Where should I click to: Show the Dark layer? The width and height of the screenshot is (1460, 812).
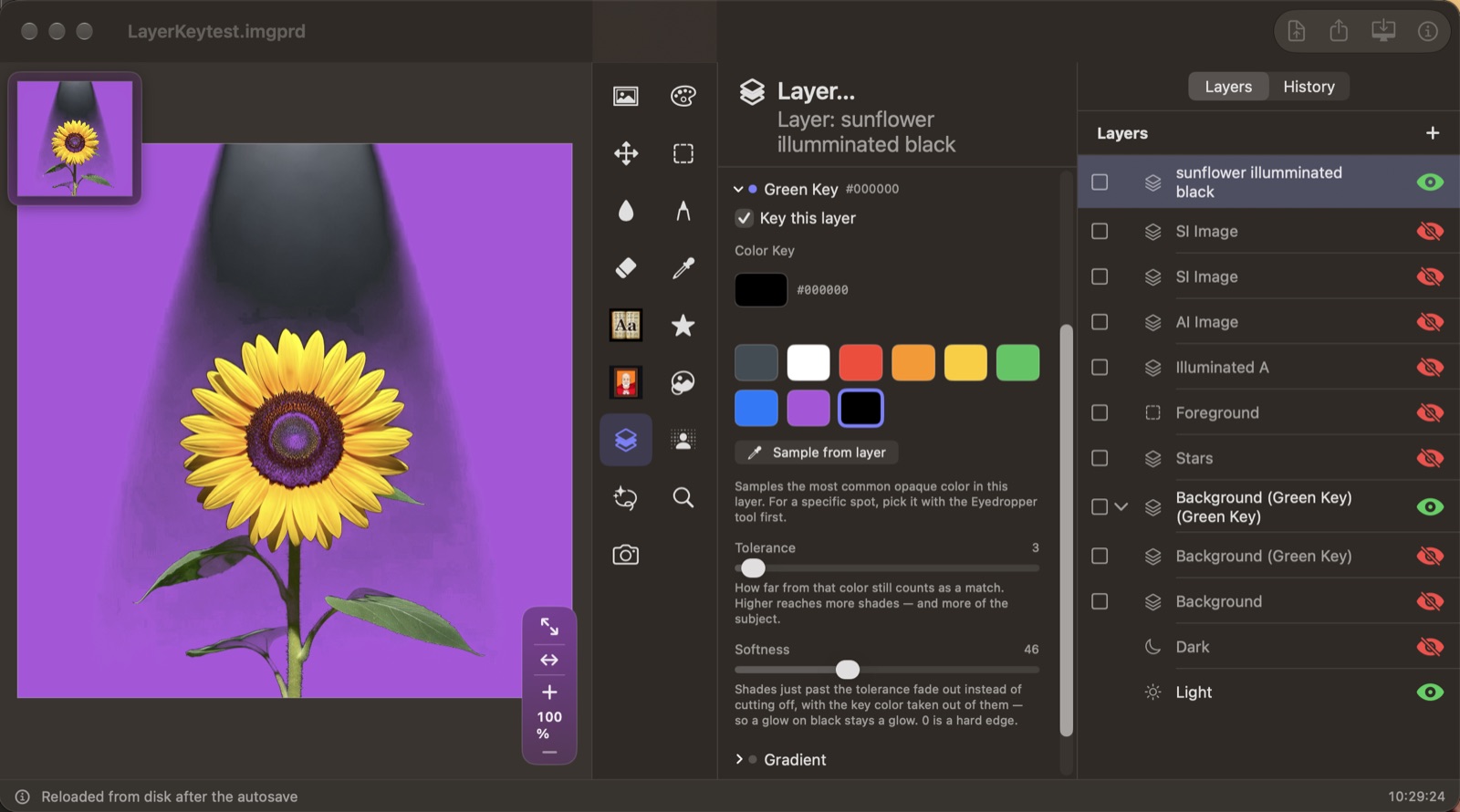click(x=1430, y=647)
